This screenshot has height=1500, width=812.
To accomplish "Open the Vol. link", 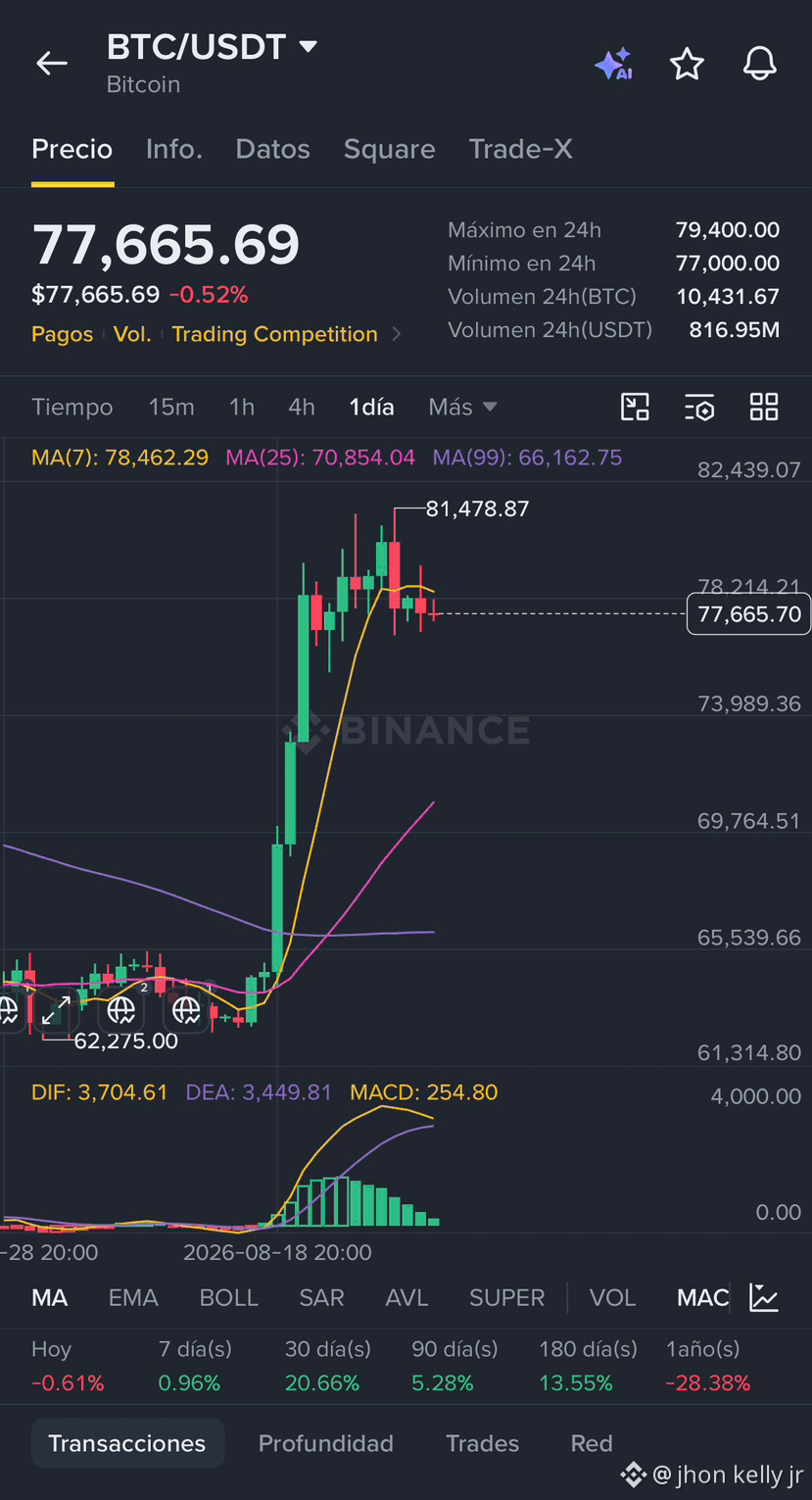I will [132, 334].
